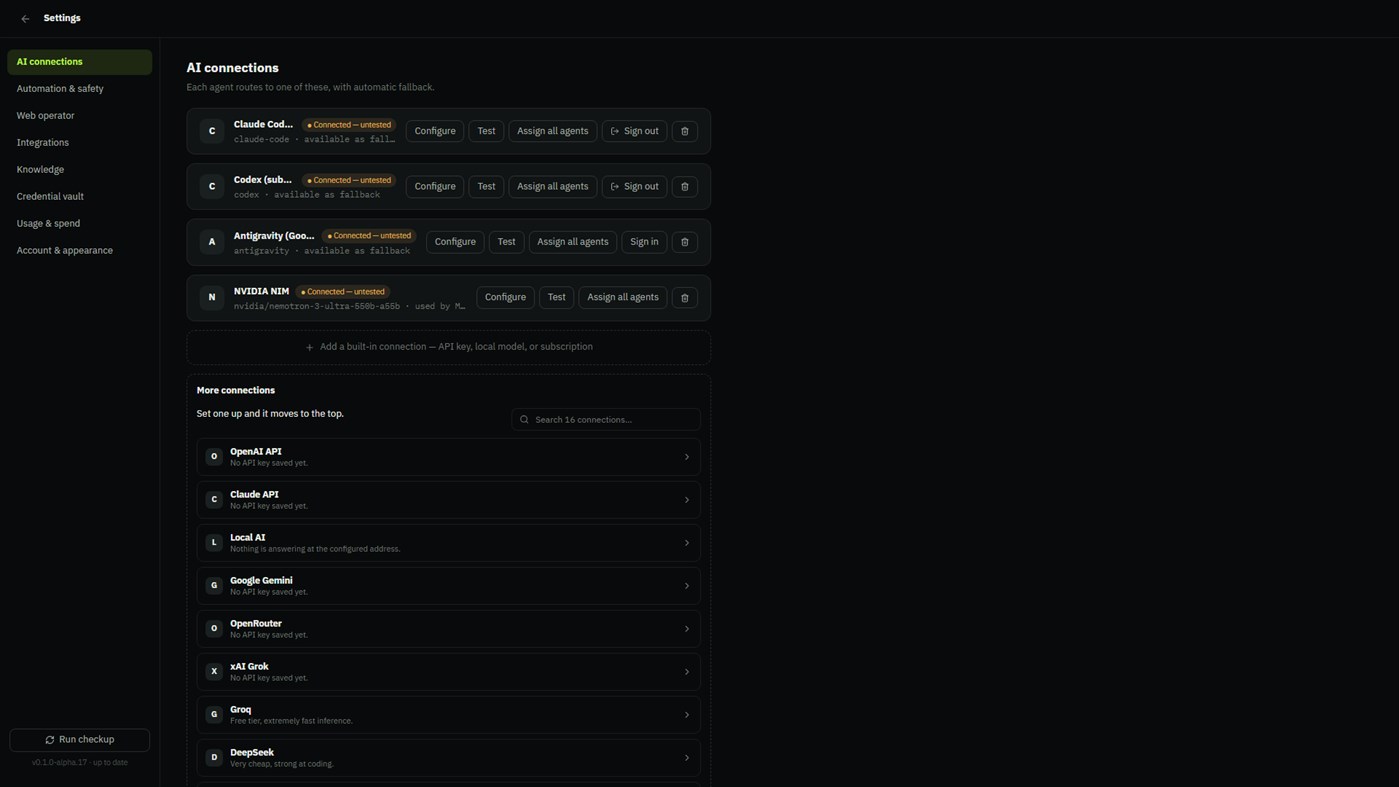Click the Claude API letter icon
Image resolution: width=1399 pixels, height=787 pixels.
[214, 500]
